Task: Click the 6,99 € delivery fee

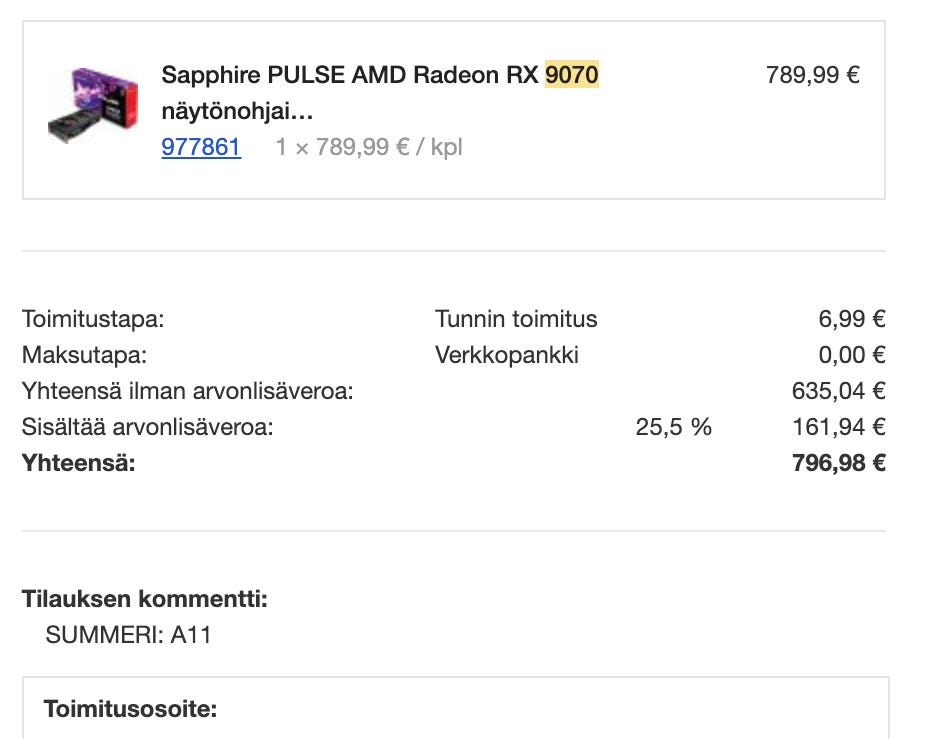Action: coord(852,319)
